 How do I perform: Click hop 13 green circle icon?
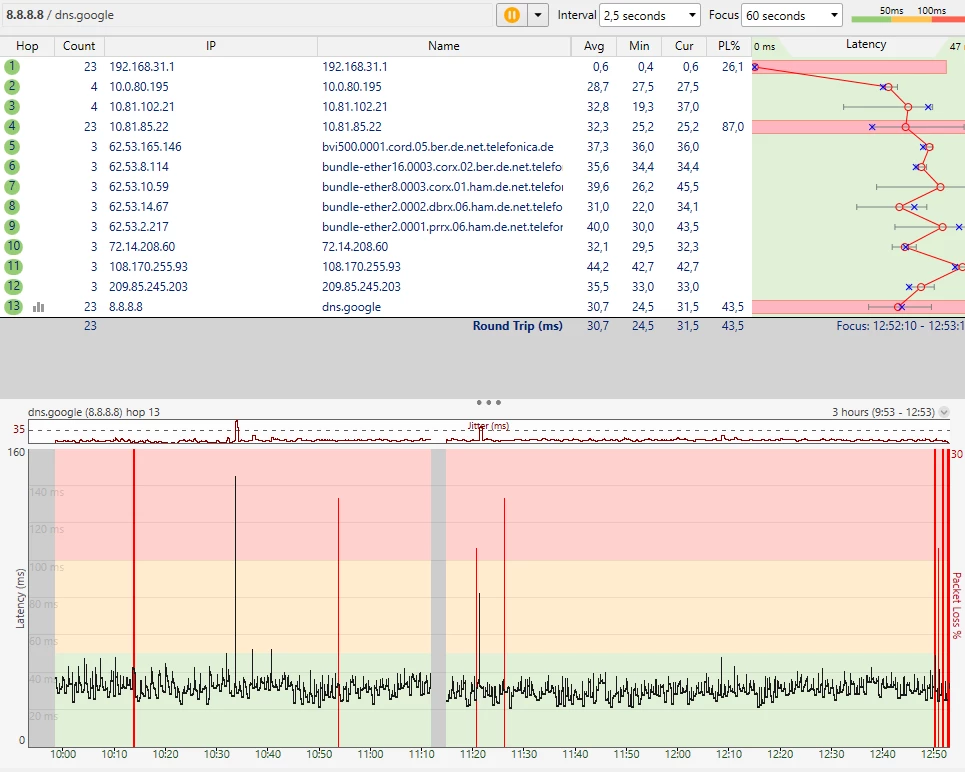pyautogui.click(x=13, y=307)
